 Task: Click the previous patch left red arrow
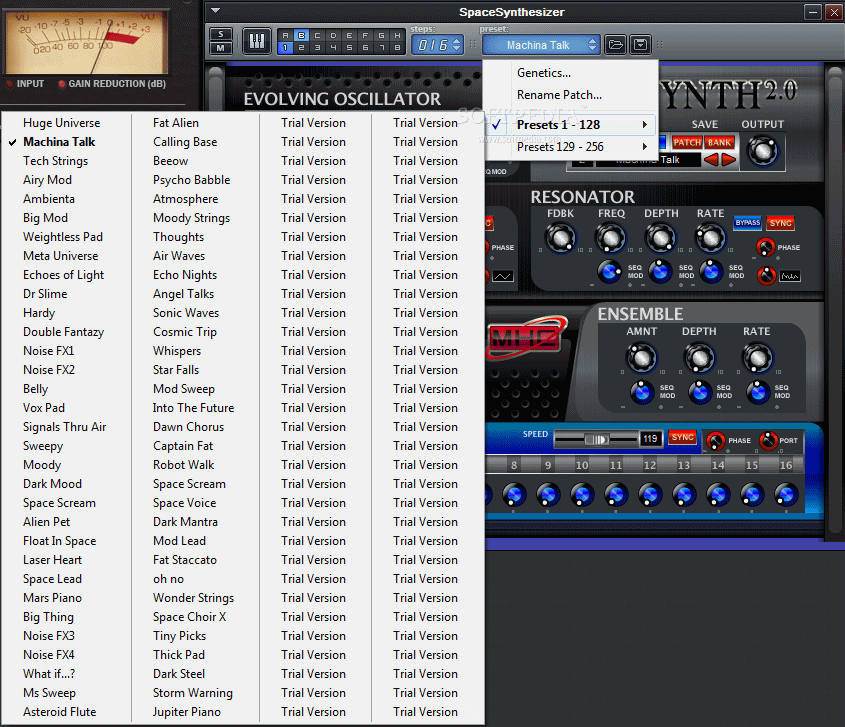[711, 160]
